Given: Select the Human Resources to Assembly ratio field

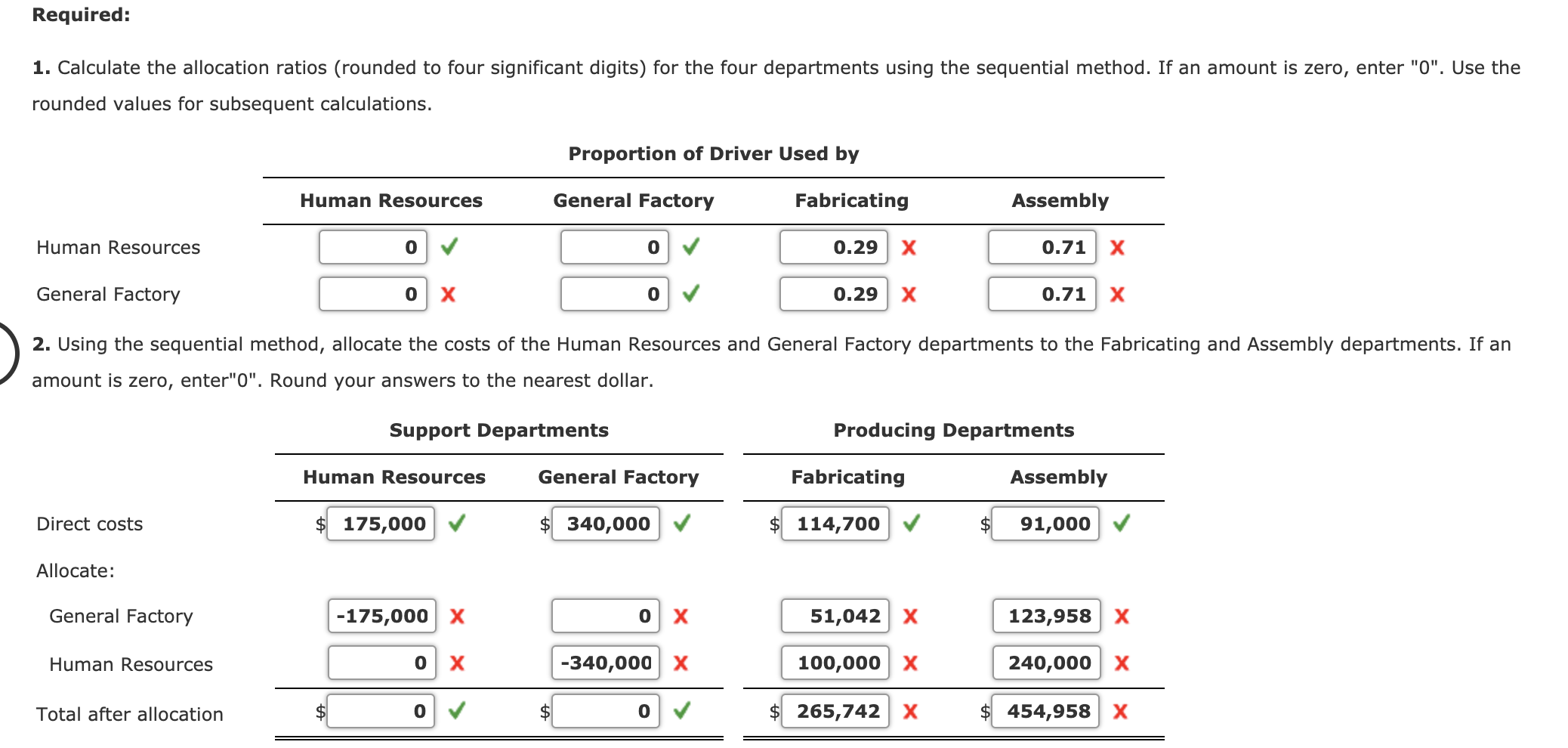Looking at the screenshot, I should (1042, 247).
